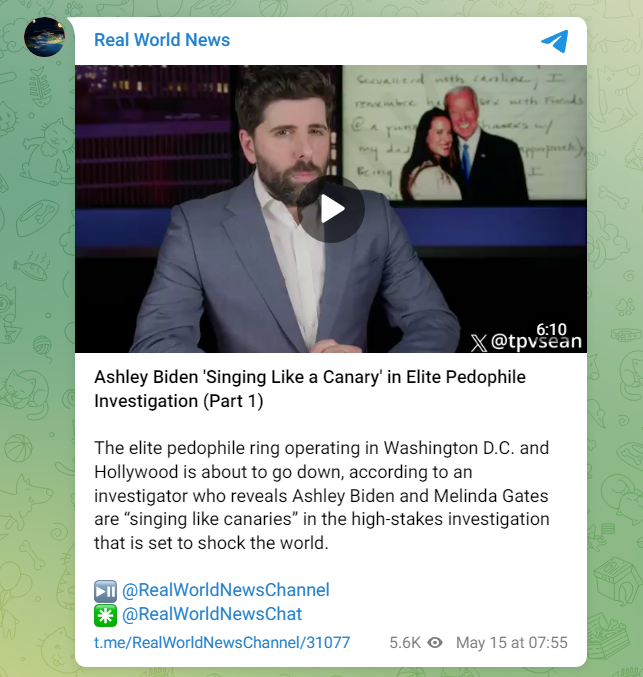Open the Real World News channel avatar

(44, 37)
